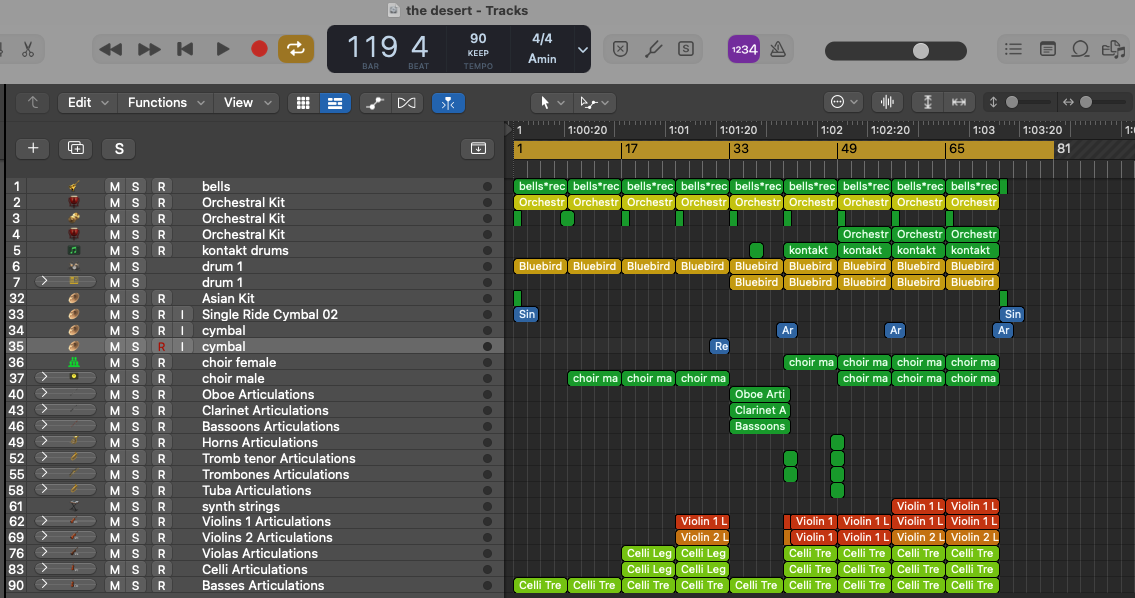Enable the metronome click
Image resolution: width=1135 pixels, height=598 pixels.
click(x=776, y=48)
